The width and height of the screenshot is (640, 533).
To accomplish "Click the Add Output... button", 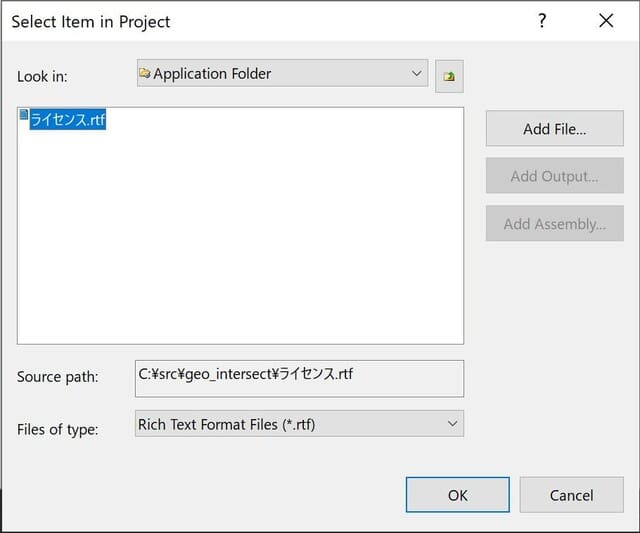I will pos(554,176).
